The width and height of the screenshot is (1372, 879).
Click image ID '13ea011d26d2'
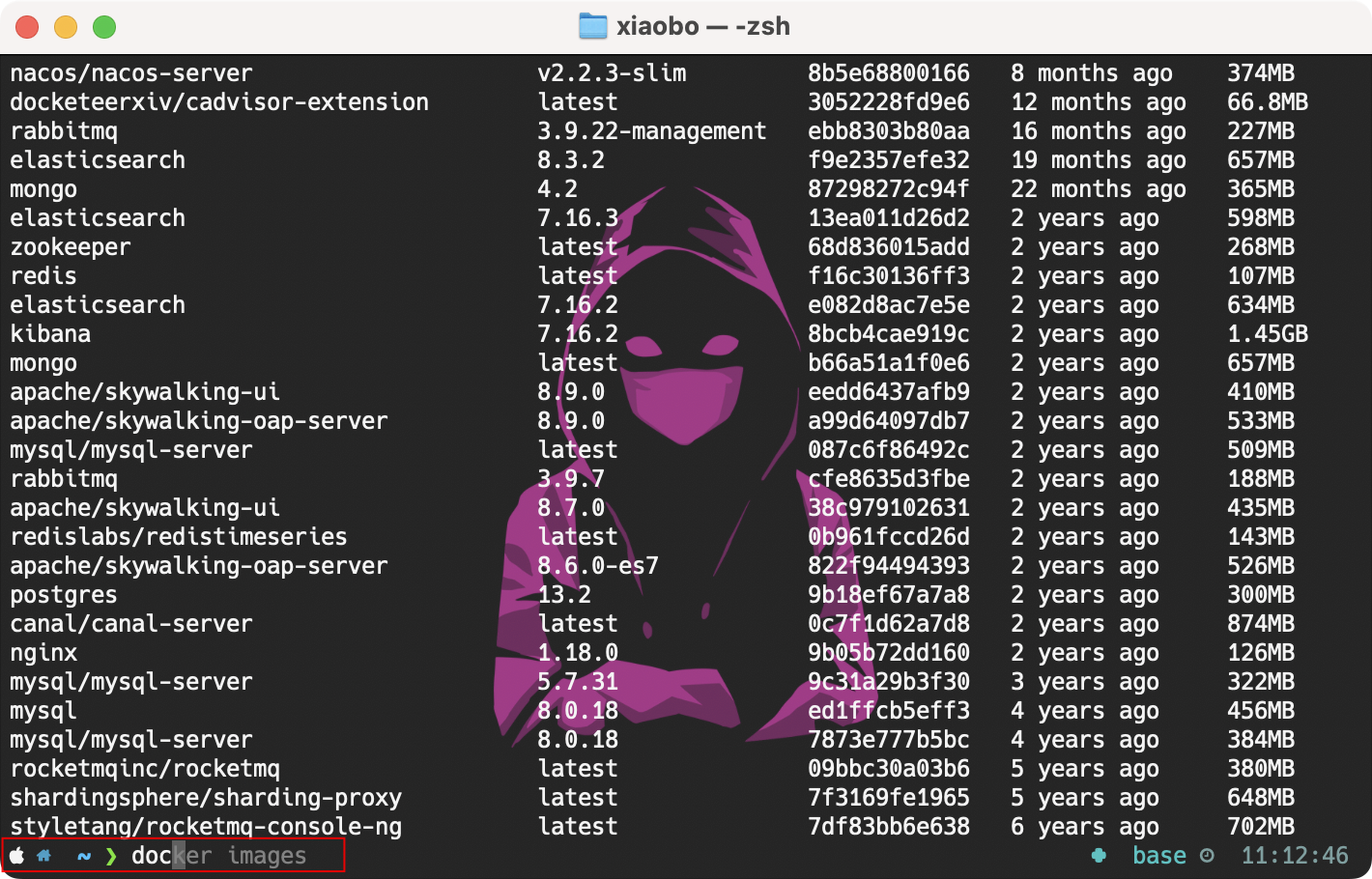point(889,218)
